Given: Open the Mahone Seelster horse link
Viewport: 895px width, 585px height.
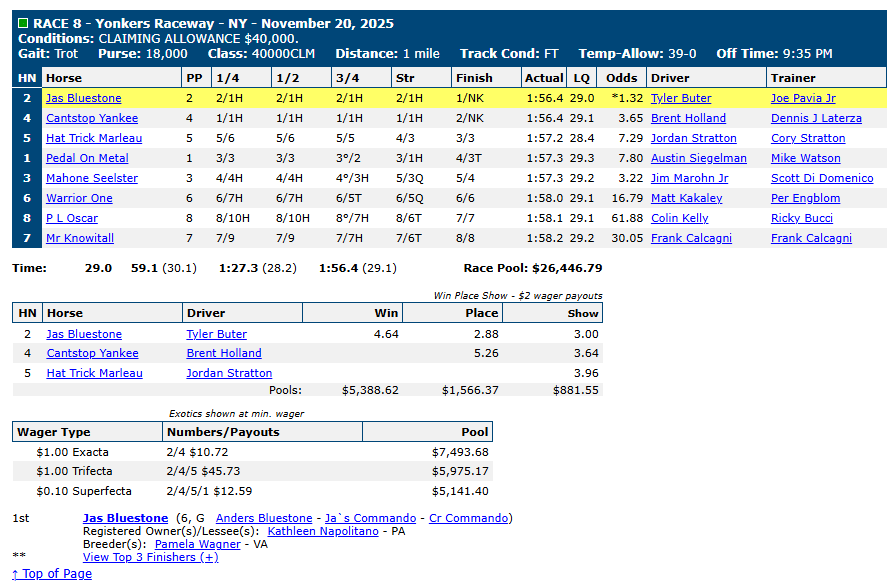Looking at the screenshot, I should click(x=91, y=178).
